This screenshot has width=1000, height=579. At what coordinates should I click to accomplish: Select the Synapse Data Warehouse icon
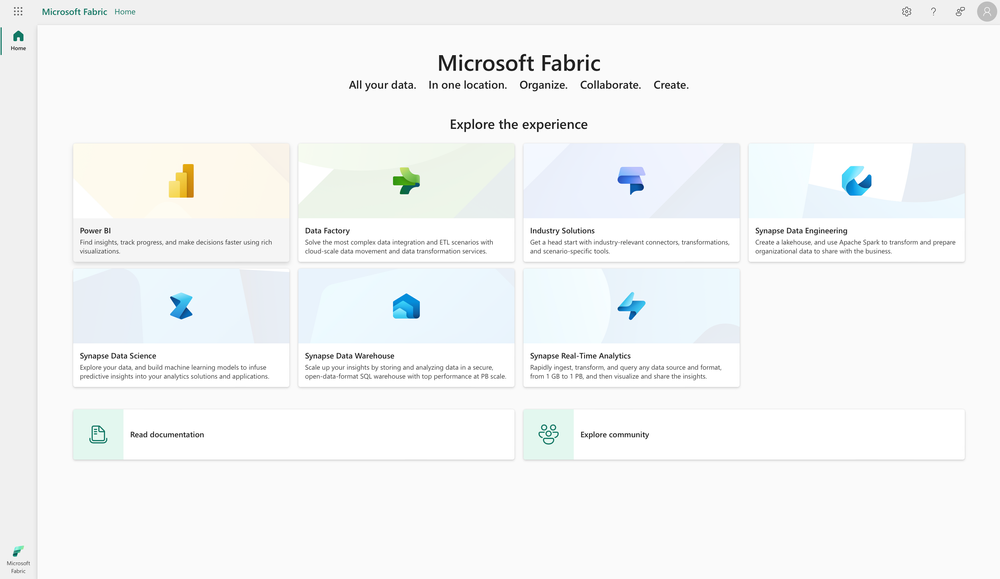click(x=406, y=306)
